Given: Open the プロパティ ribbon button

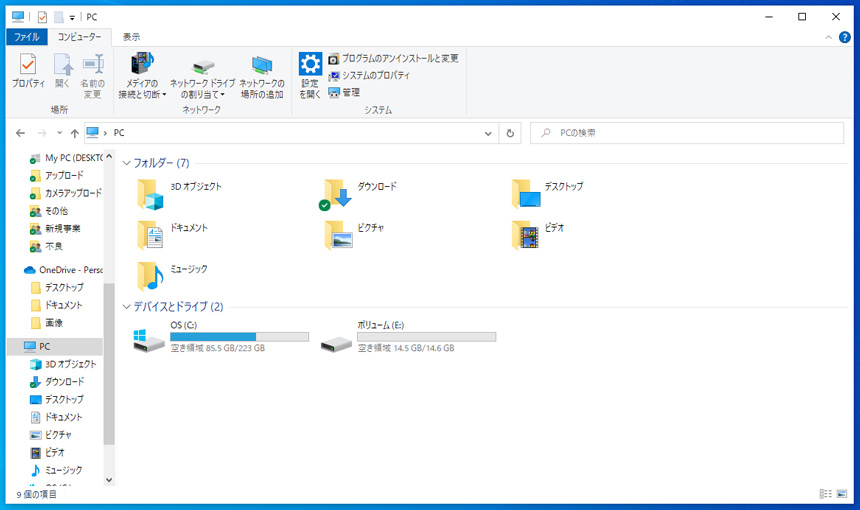Looking at the screenshot, I should (x=28, y=71).
